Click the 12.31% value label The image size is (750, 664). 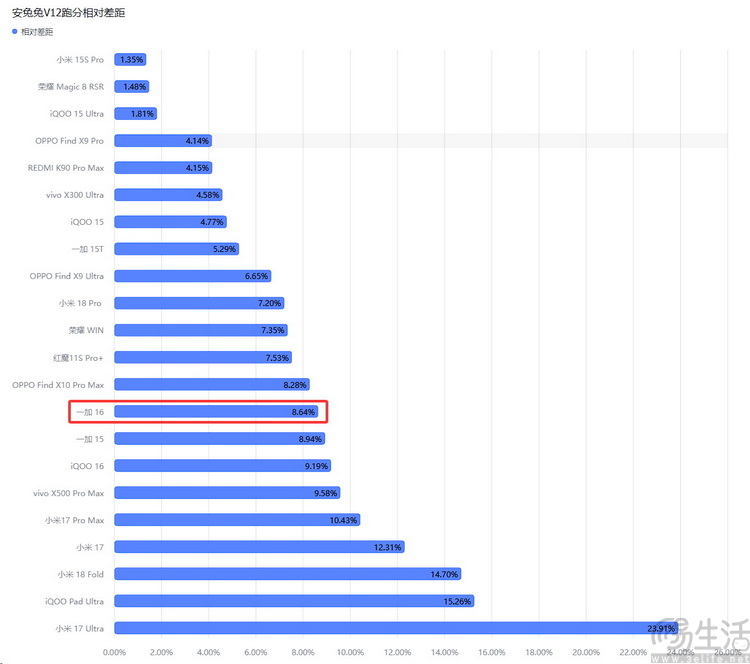coord(387,547)
